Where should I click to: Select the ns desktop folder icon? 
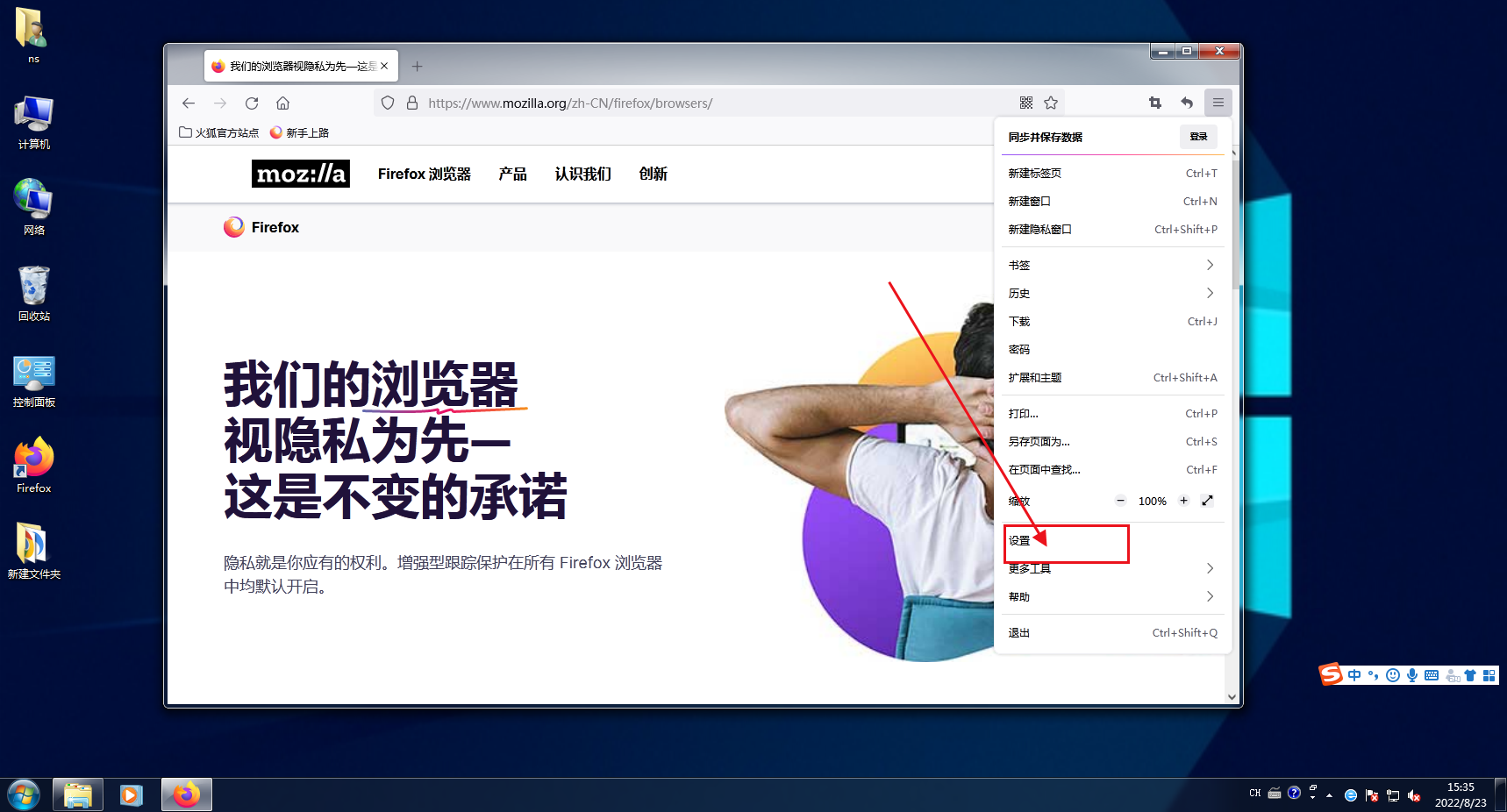pyautogui.click(x=33, y=35)
